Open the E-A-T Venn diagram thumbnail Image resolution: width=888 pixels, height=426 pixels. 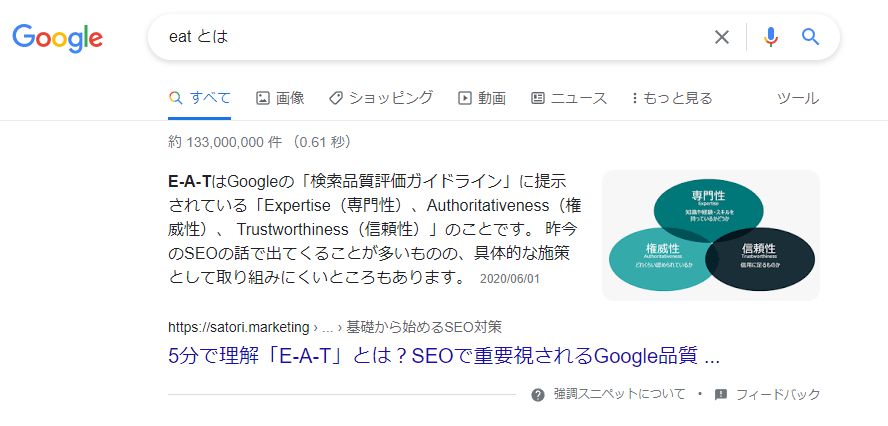[711, 235]
